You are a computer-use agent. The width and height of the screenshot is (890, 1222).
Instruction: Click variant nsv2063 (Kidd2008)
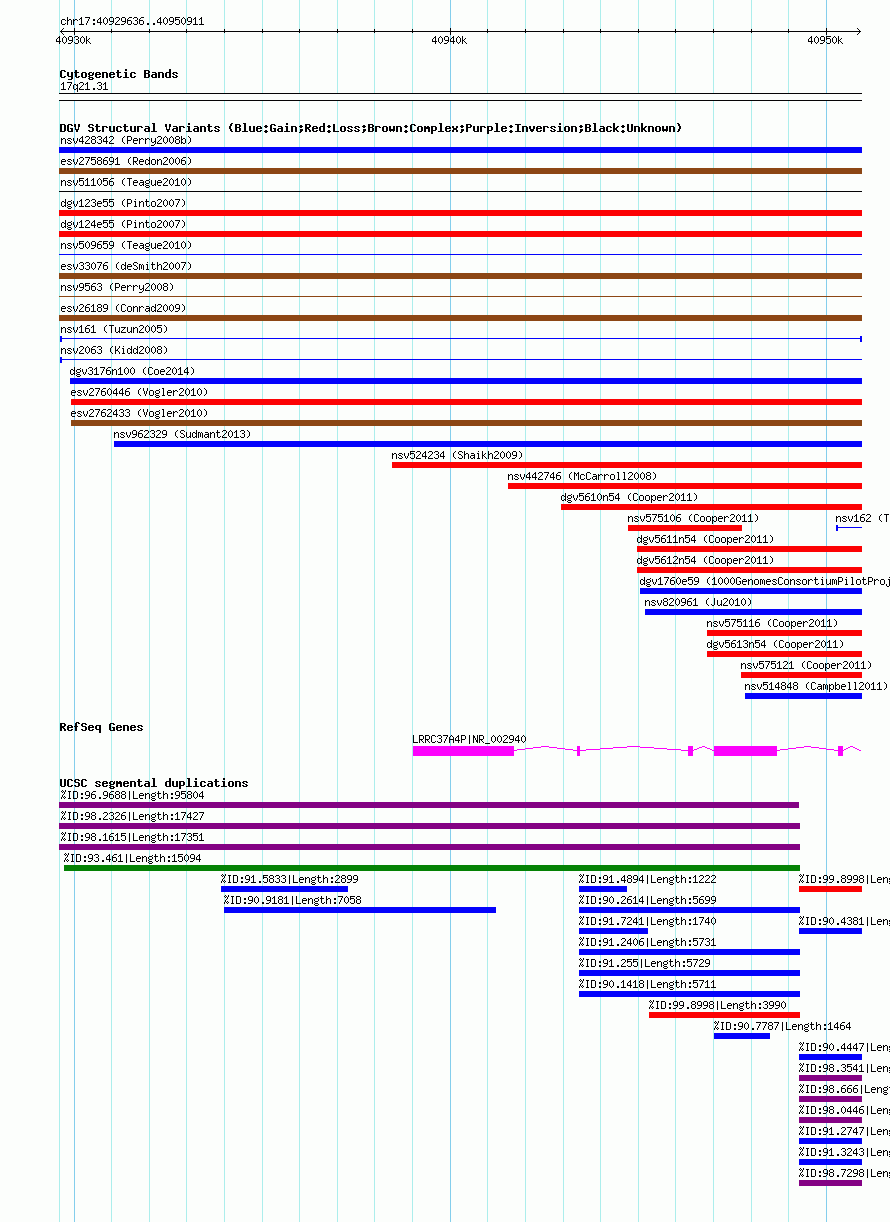pos(460,359)
